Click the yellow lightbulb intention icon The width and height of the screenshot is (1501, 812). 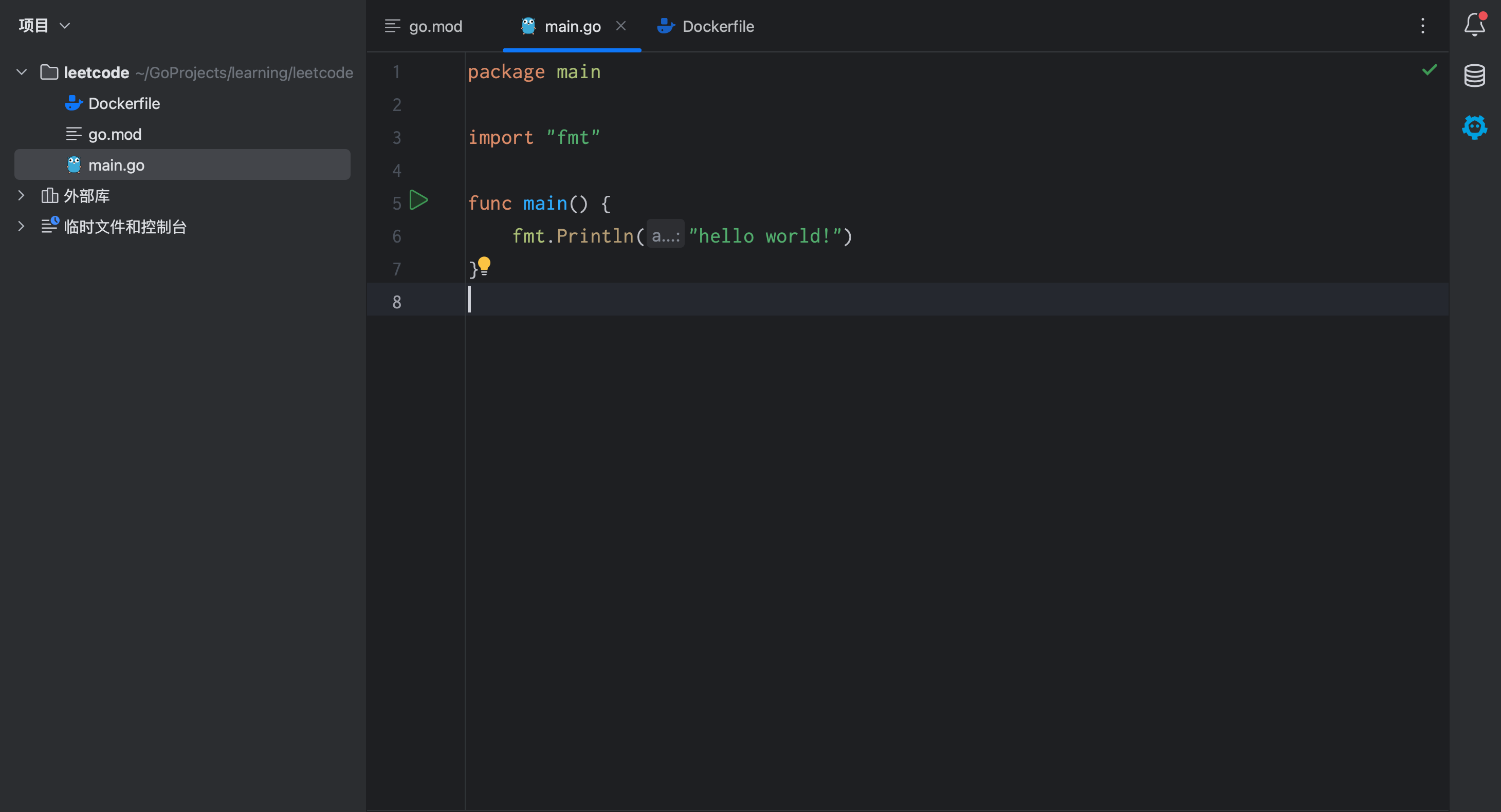(x=484, y=266)
